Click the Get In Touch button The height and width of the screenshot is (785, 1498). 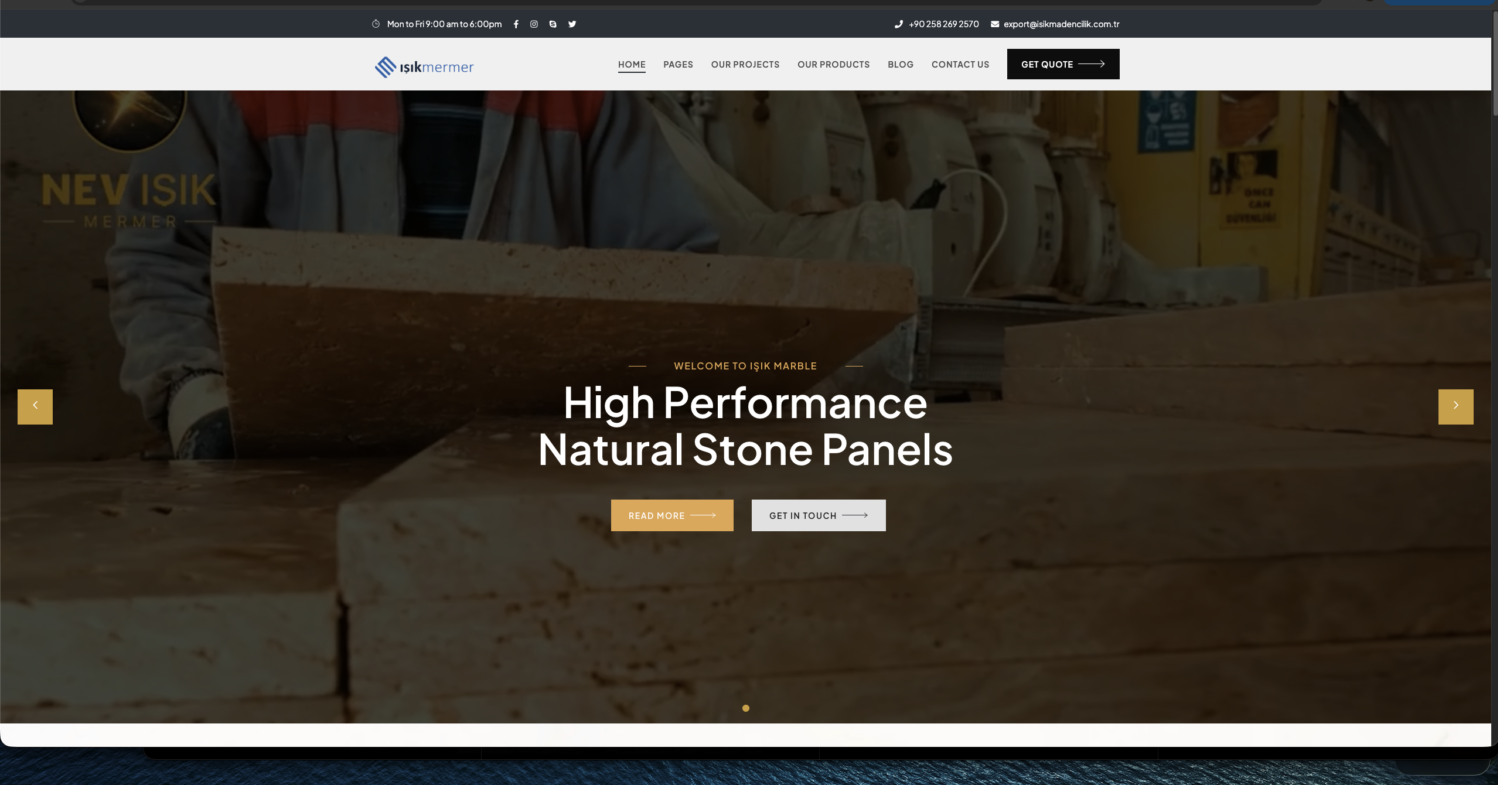(818, 515)
